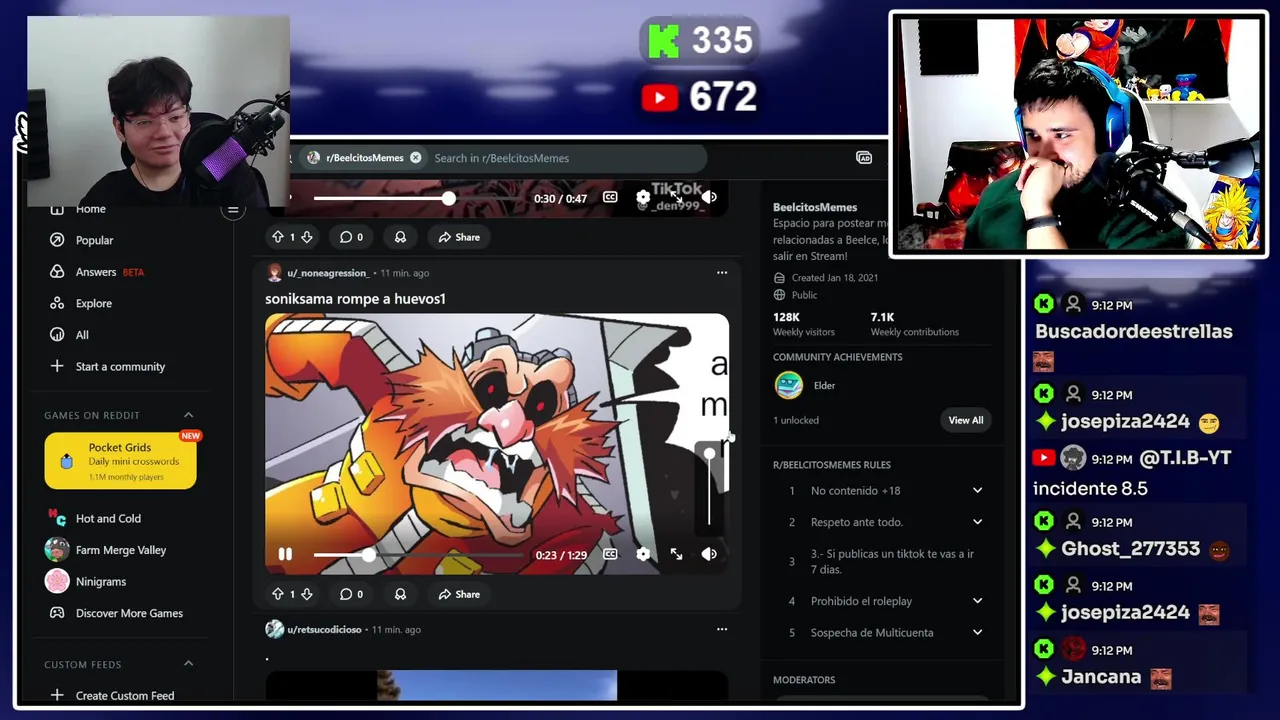The width and height of the screenshot is (1280, 720).
Task: Fullscreen the 0:30 / 0:47 video
Action: click(x=676, y=198)
